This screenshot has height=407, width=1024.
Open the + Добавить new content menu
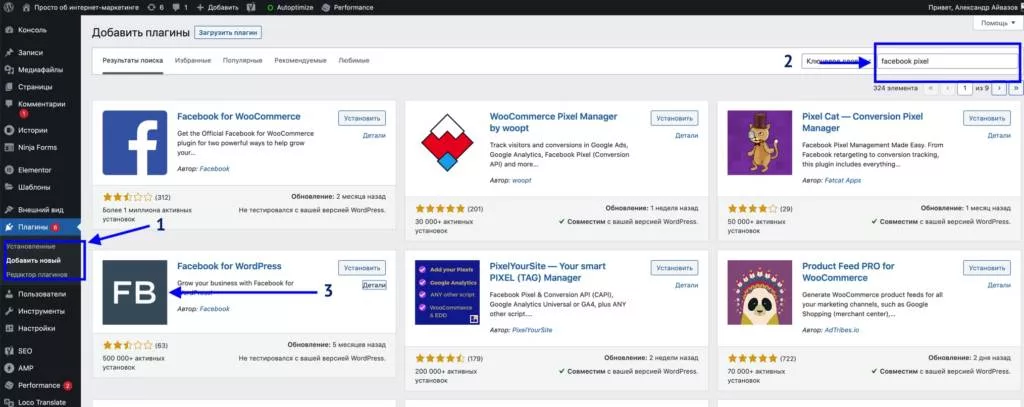pos(217,7)
